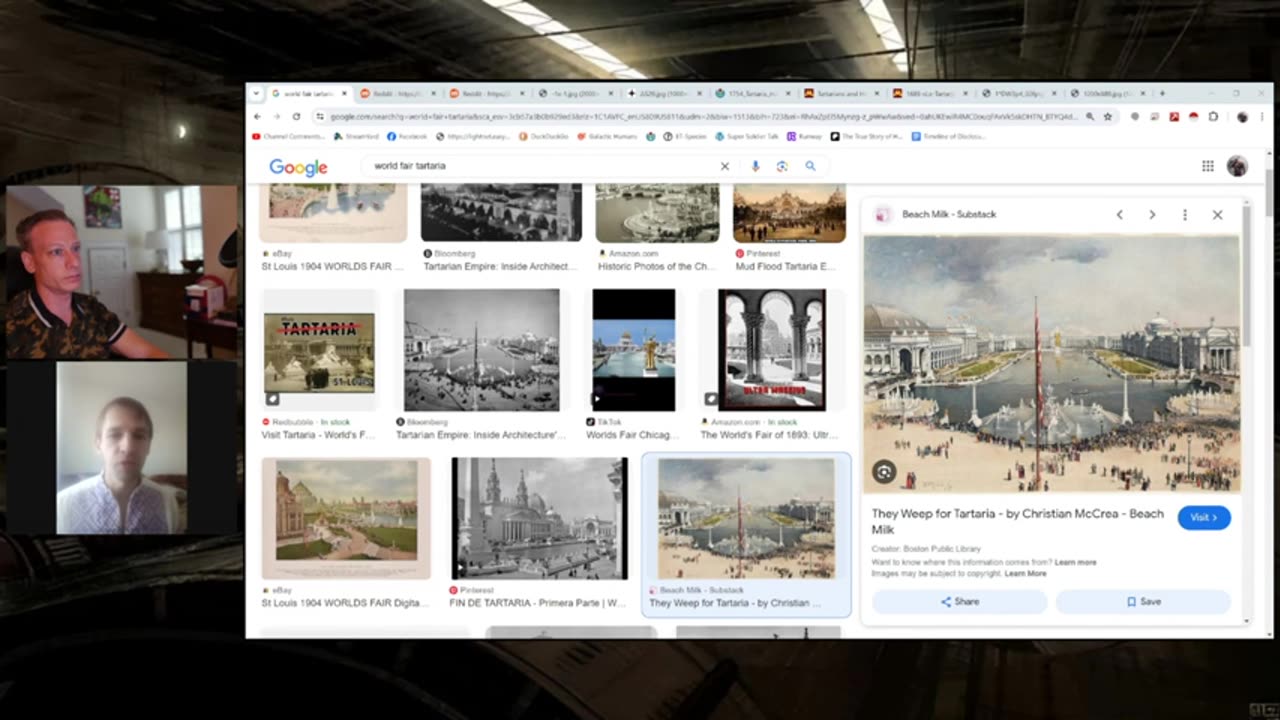Image resolution: width=1280 pixels, height=720 pixels.
Task: Switch to the 'Tartarians and...' tab
Action: tap(843, 93)
